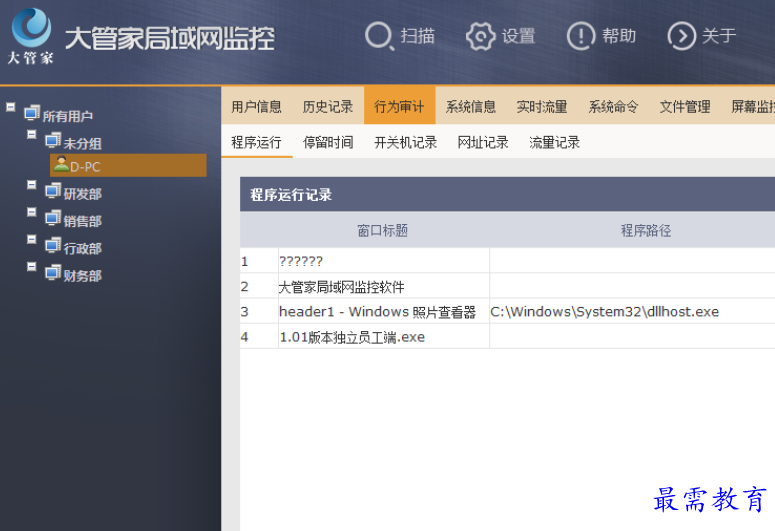Click the 窗口标题 column header
This screenshot has height=531, width=775.
383,230
